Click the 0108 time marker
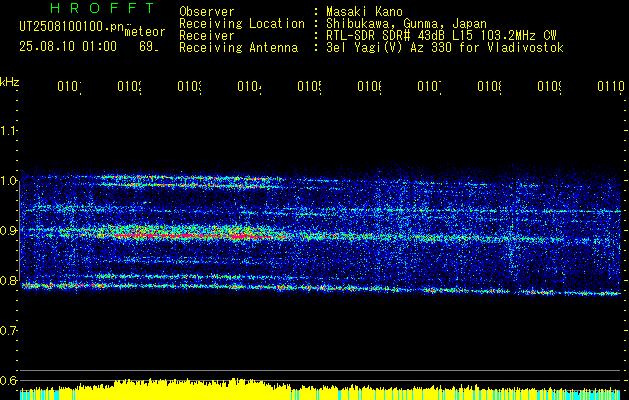This screenshot has height=400, width=629. point(489,87)
